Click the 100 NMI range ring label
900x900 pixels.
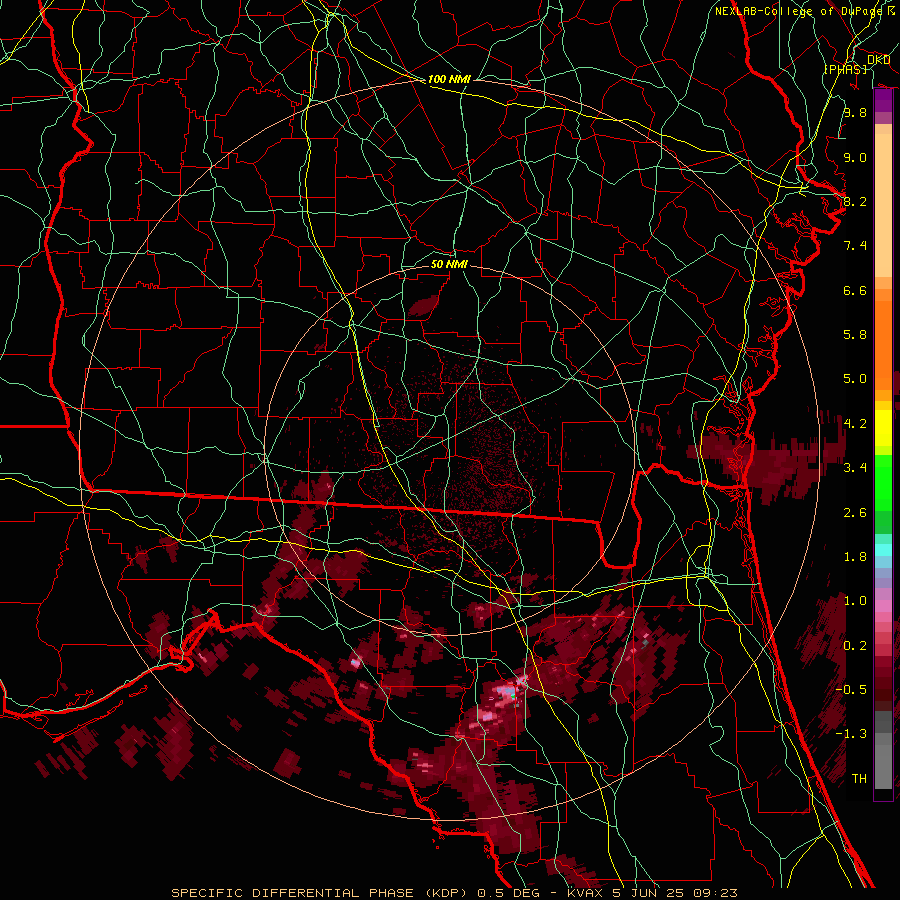(449, 79)
